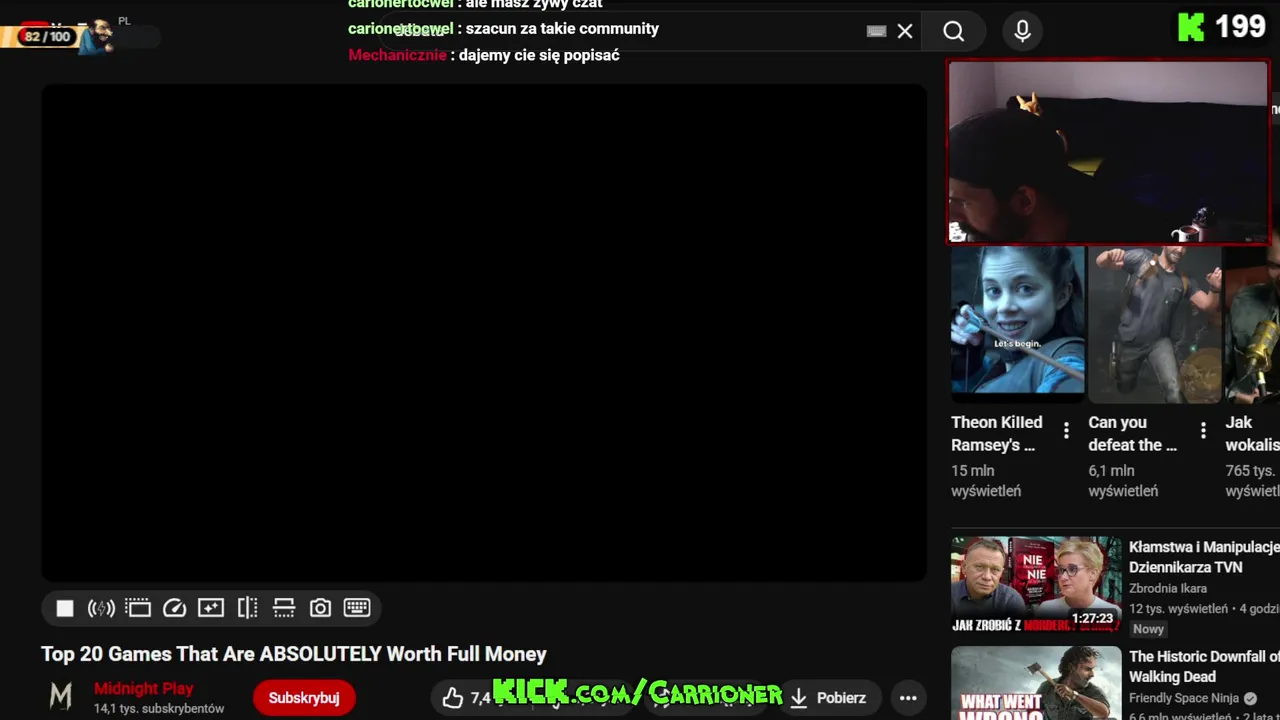Open Can you defeat the short thumbnail
The image size is (1280, 720).
(1155, 324)
